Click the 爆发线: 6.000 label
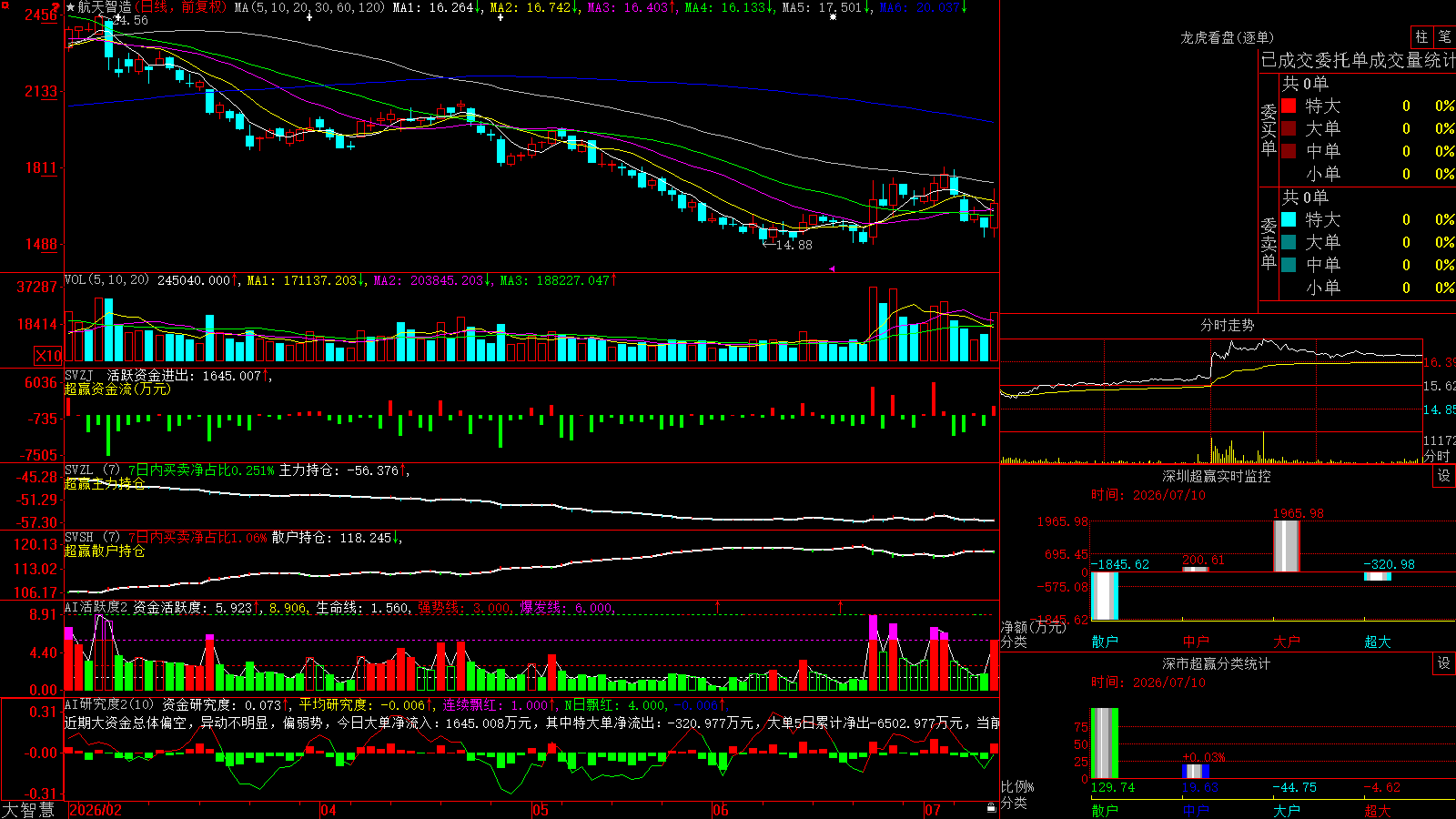Viewport: 1456px width, 819px height. (566, 608)
